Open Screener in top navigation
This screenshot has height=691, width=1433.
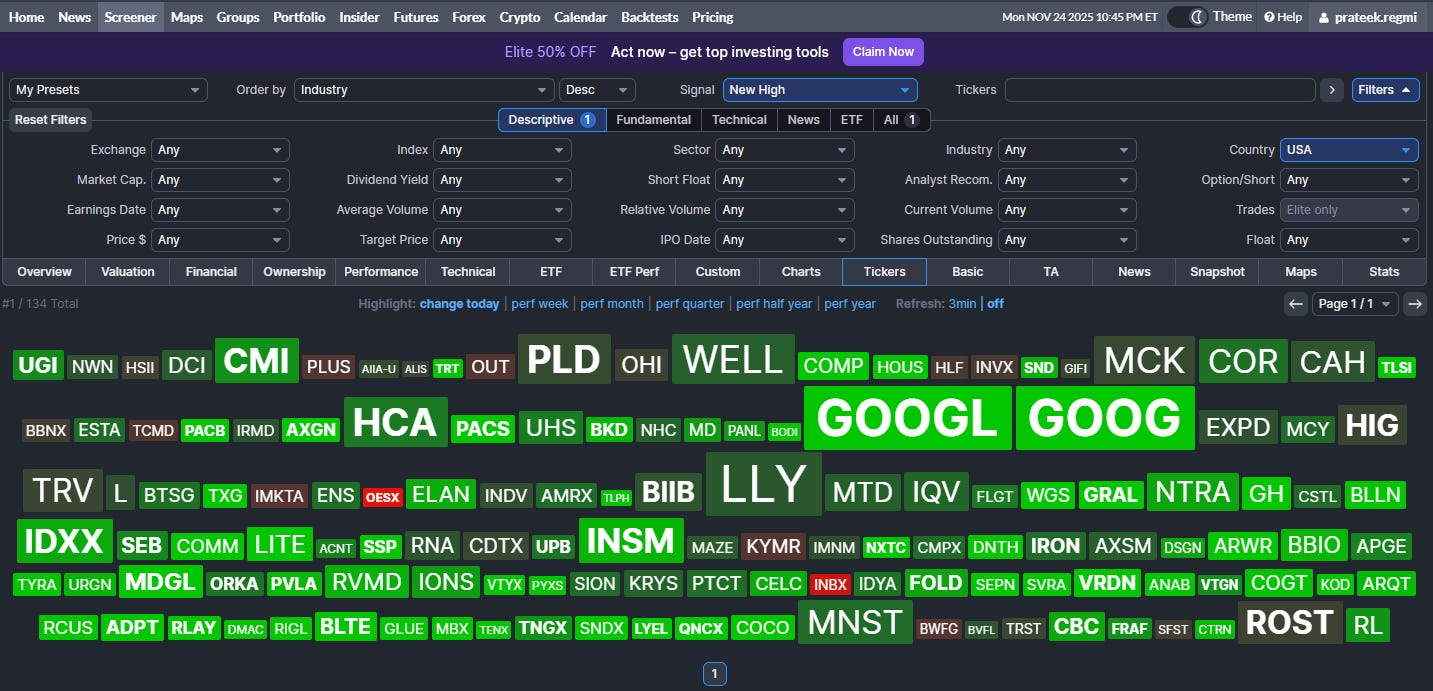coord(130,17)
